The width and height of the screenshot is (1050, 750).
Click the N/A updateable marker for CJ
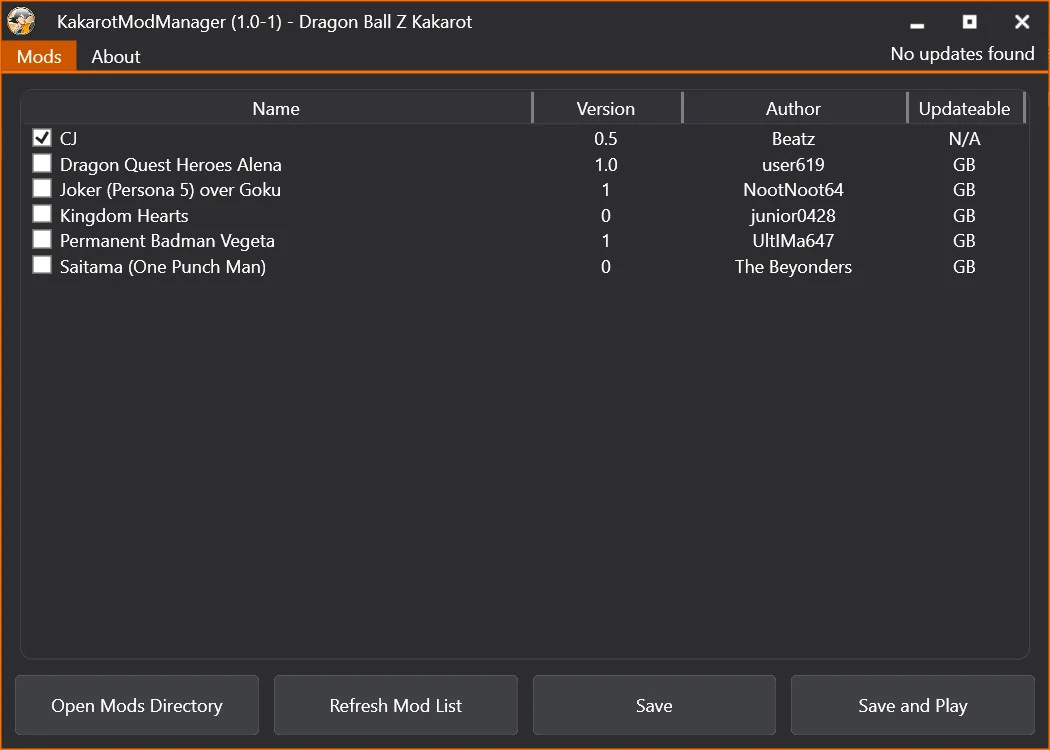[x=963, y=138]
